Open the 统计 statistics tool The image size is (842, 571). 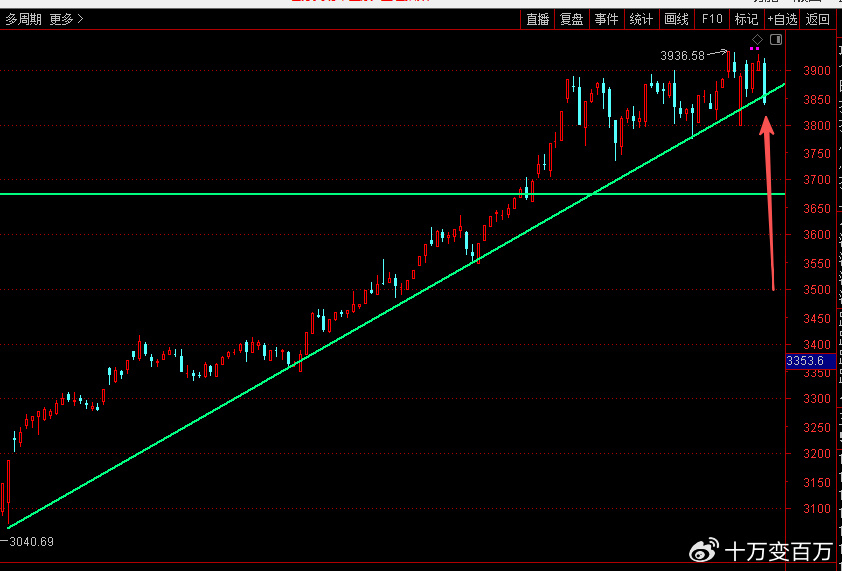pyautogui.click(x=641, y=19)
